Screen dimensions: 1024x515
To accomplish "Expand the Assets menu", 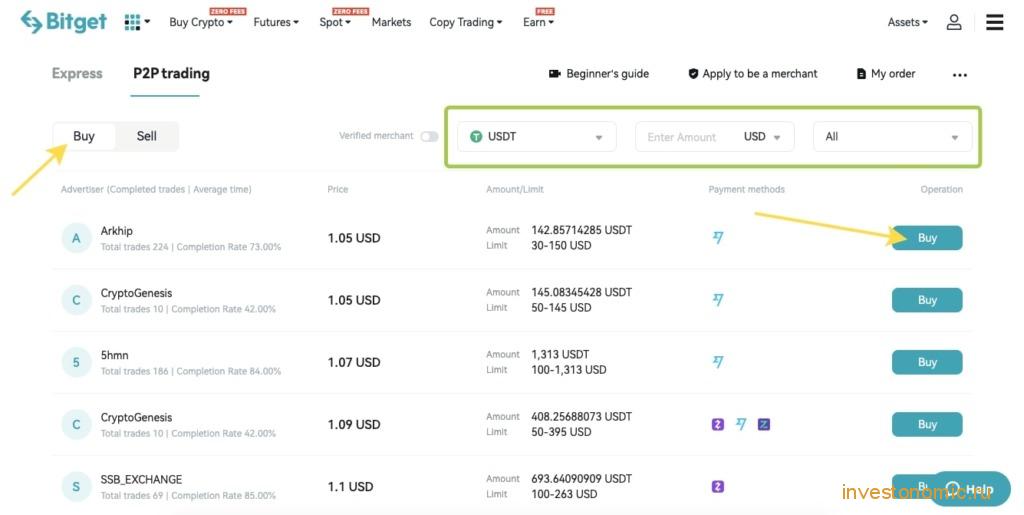I will [907, 22].
